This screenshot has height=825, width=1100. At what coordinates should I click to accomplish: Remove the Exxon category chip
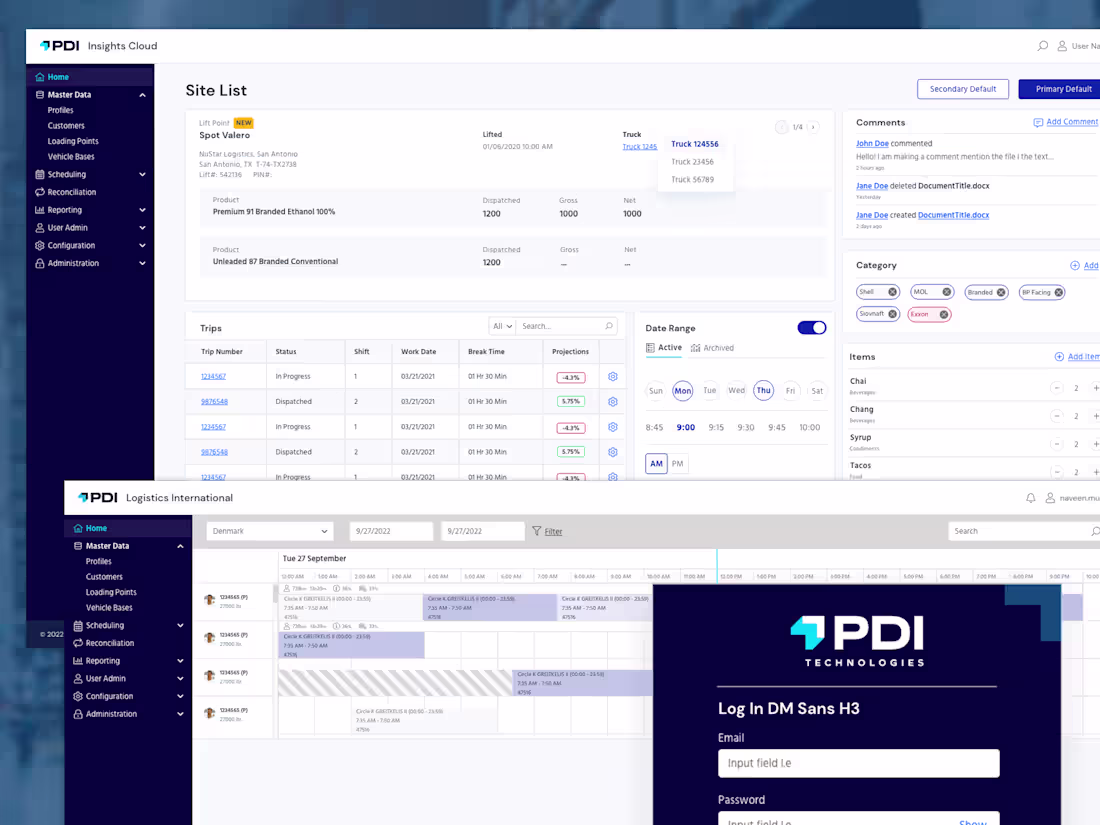click(943, 314)
